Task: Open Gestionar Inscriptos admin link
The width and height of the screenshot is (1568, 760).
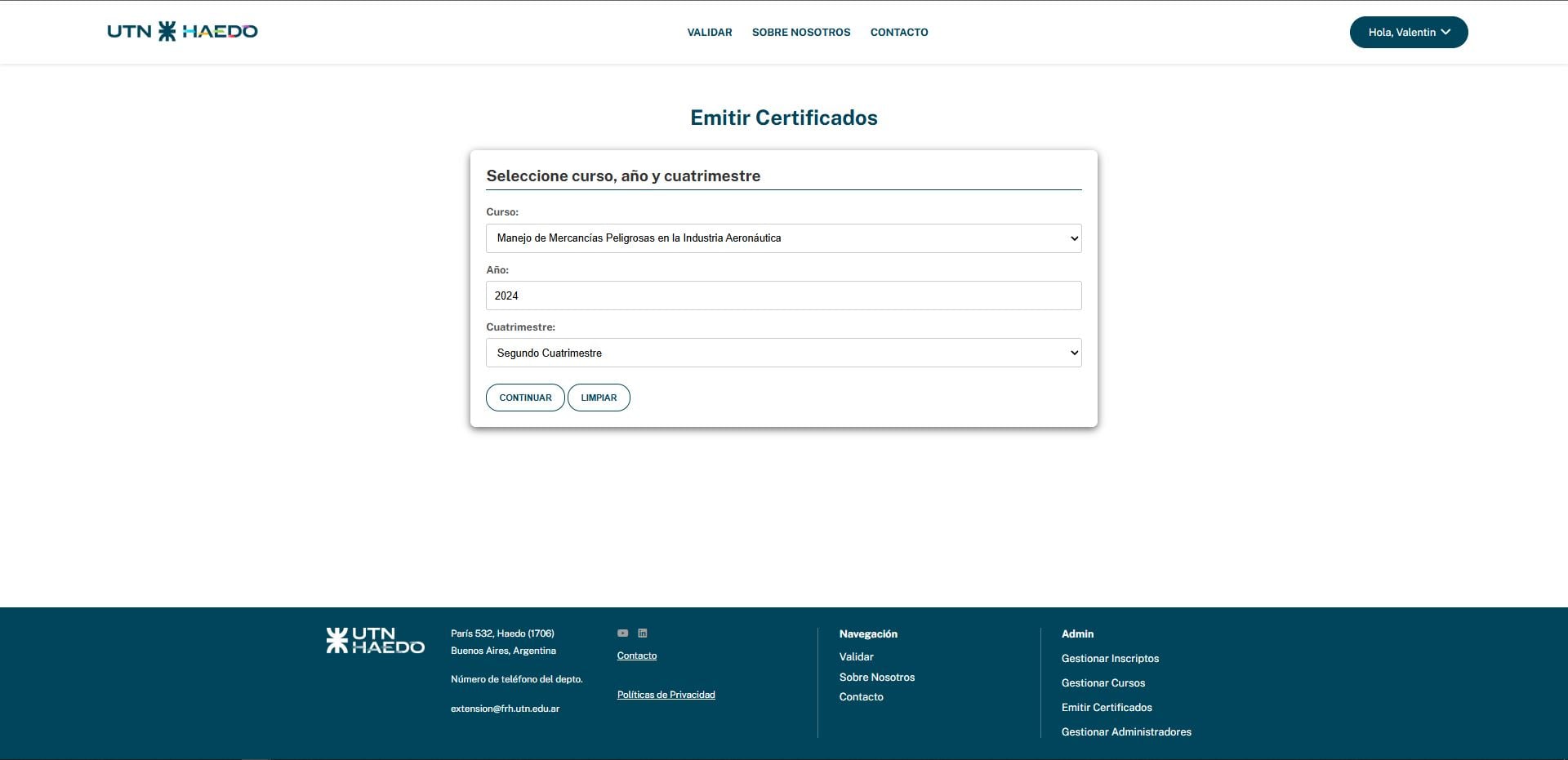Action: click(x=1110, y=659)
